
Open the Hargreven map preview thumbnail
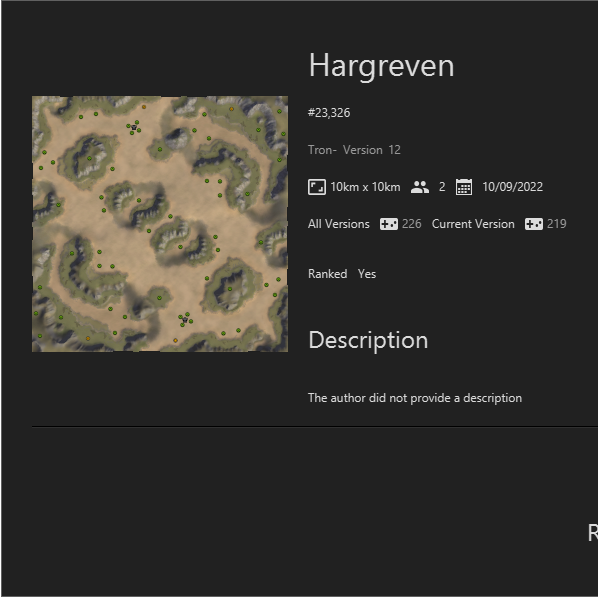coord(160,224)
